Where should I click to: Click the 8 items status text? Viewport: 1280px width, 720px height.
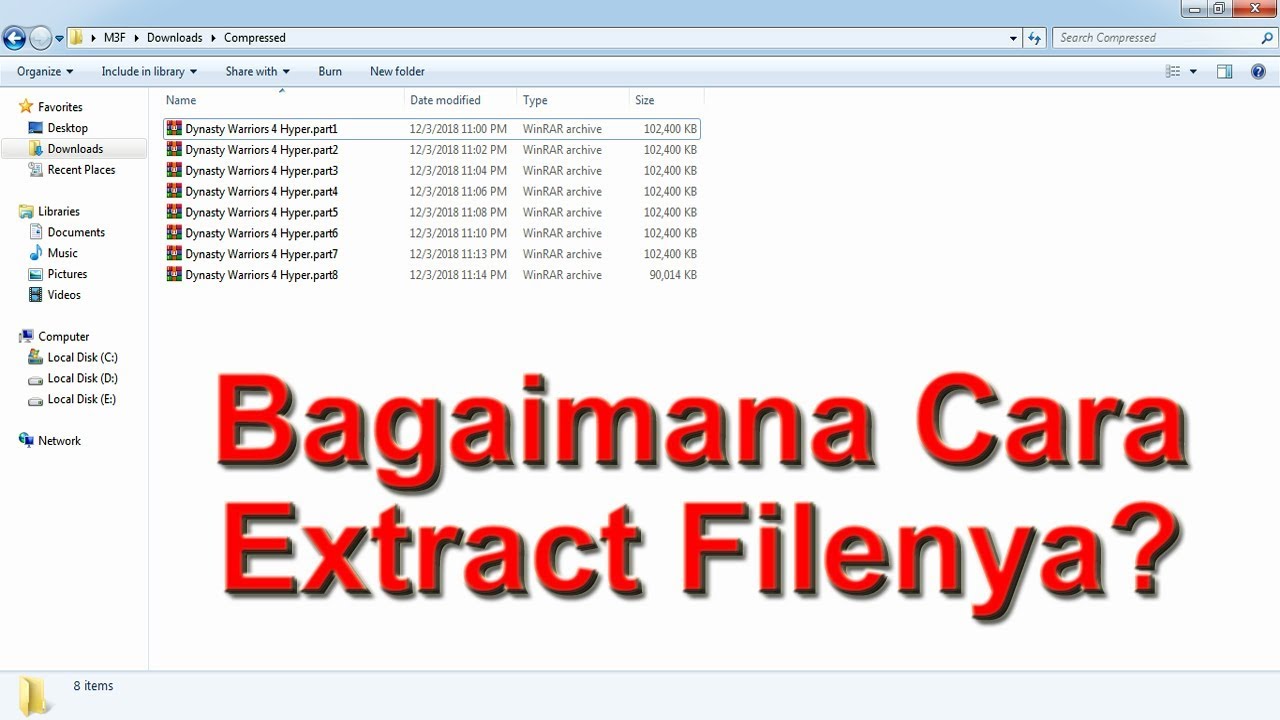click(x=93, y=686)
